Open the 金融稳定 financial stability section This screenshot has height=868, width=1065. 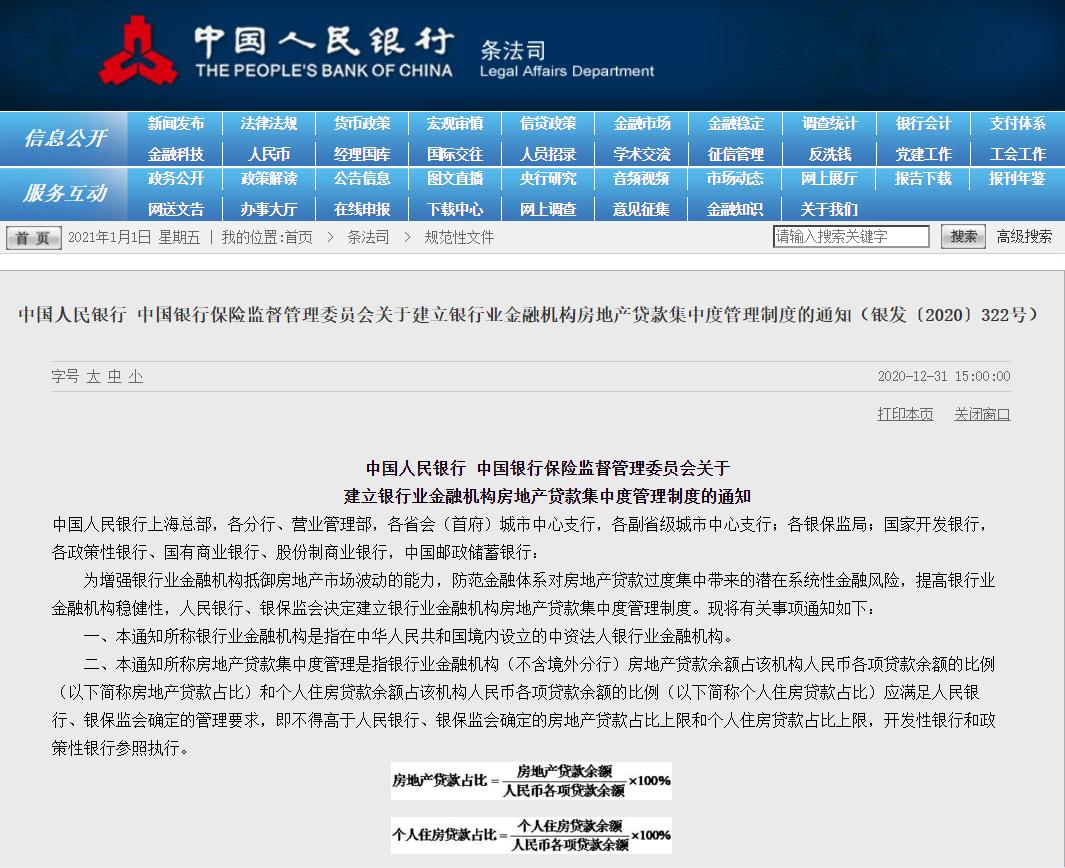click(x=737, y=123)
